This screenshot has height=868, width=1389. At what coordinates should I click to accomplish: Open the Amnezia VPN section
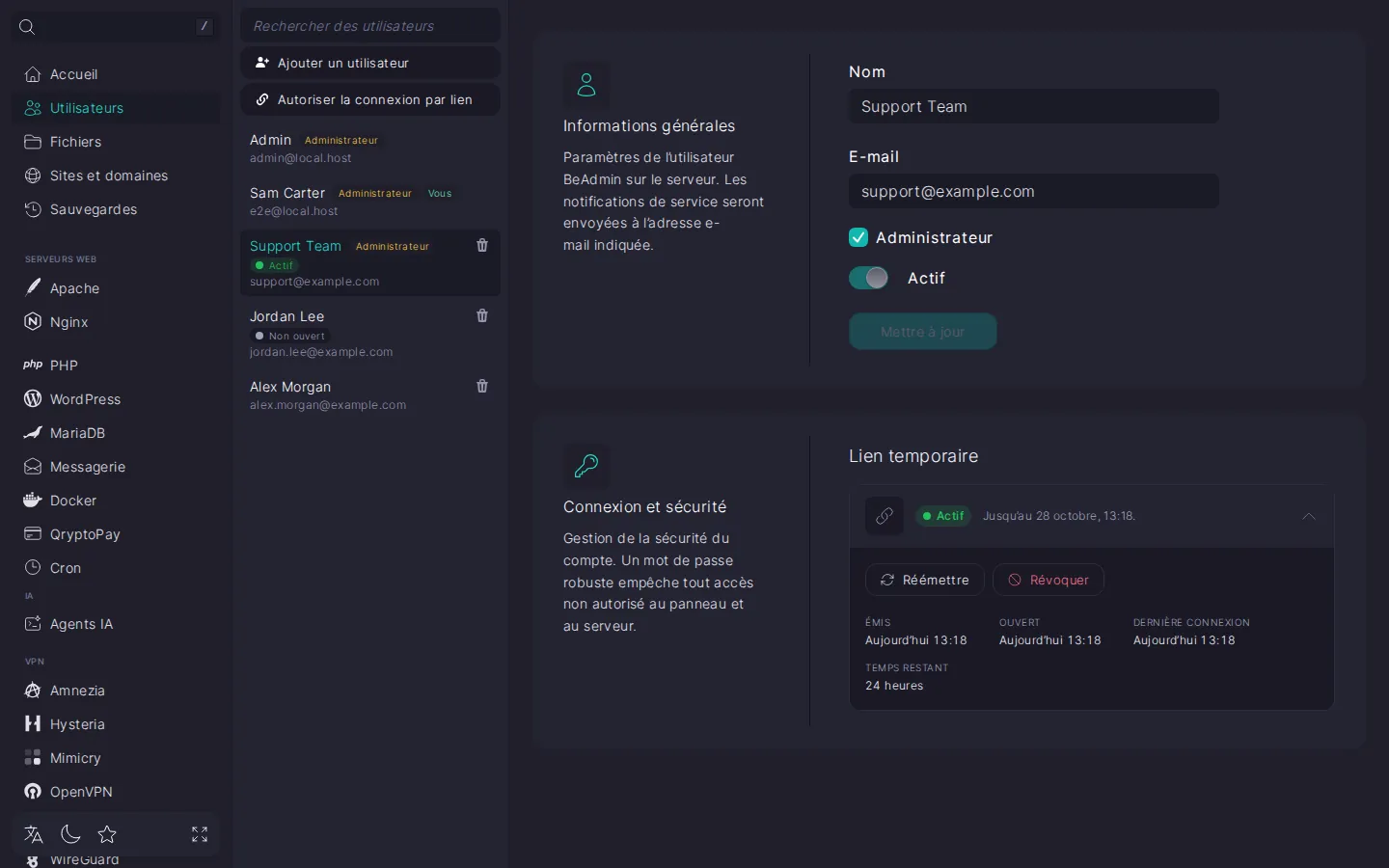116,691
